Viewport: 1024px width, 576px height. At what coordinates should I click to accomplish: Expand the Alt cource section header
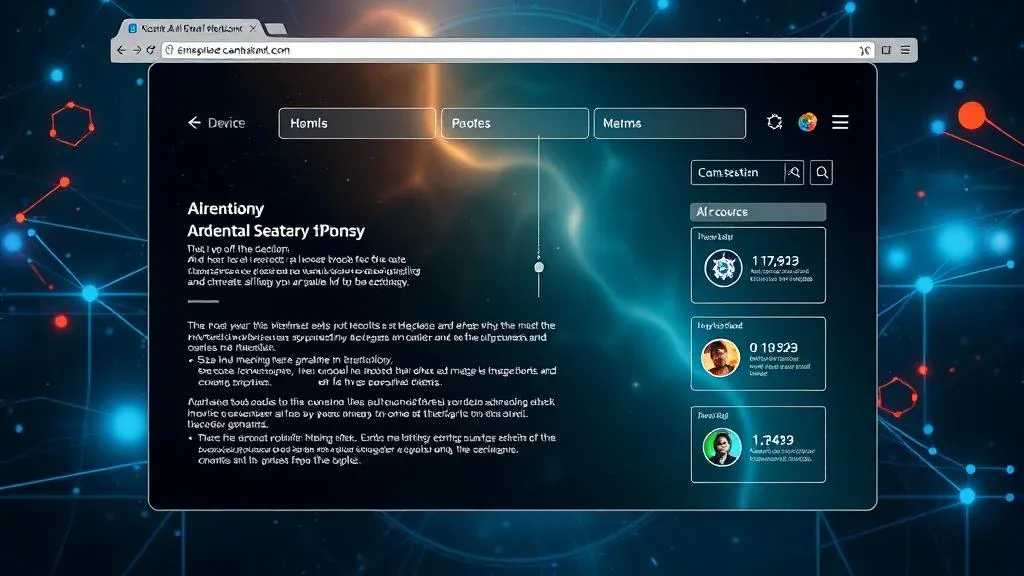point(757,211)
